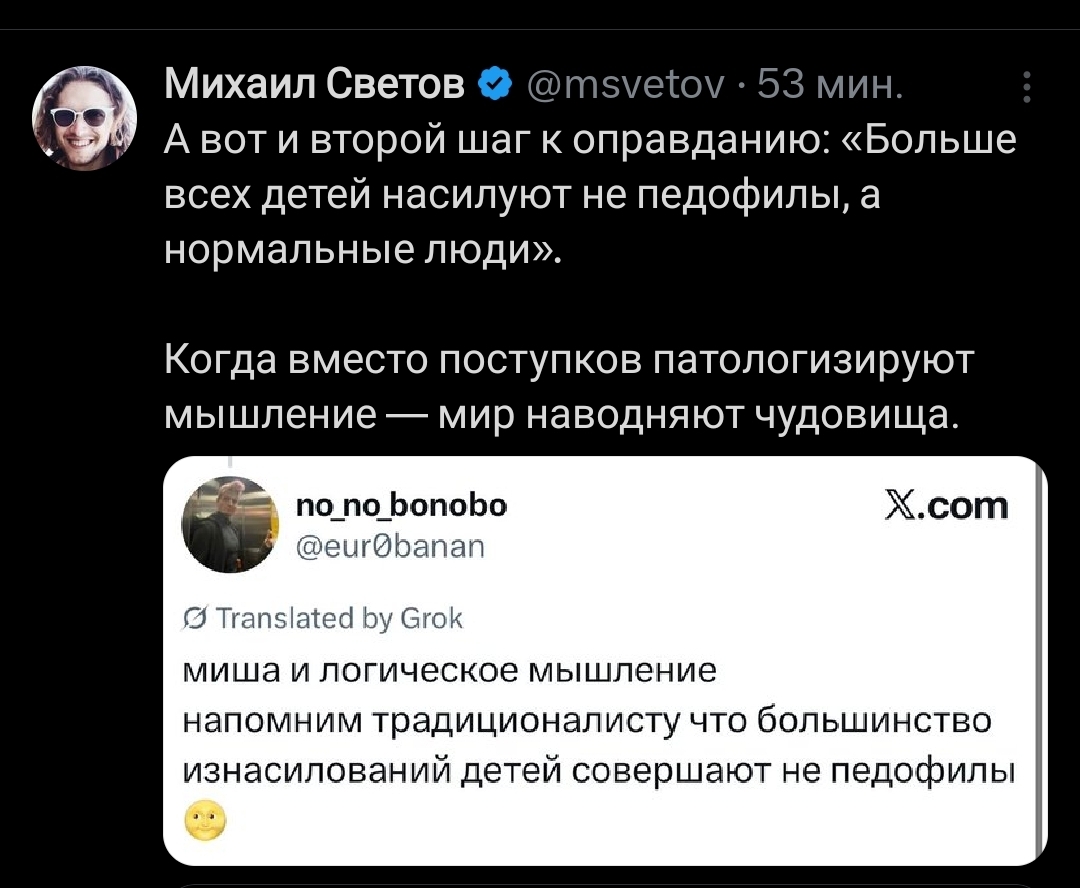Open the no_no_bonobo display name
Screen dimensions: 1080x888
pos(402,505)
